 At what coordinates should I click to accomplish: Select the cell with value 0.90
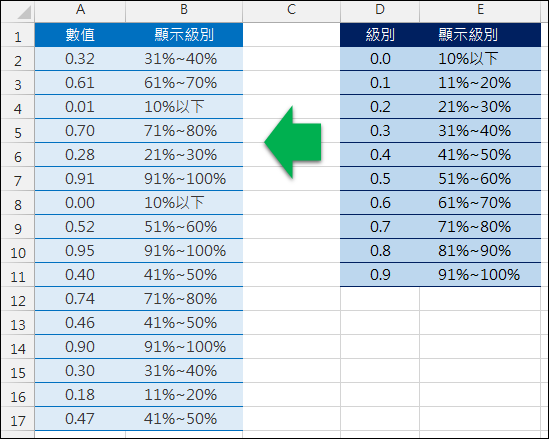point(80,347)
